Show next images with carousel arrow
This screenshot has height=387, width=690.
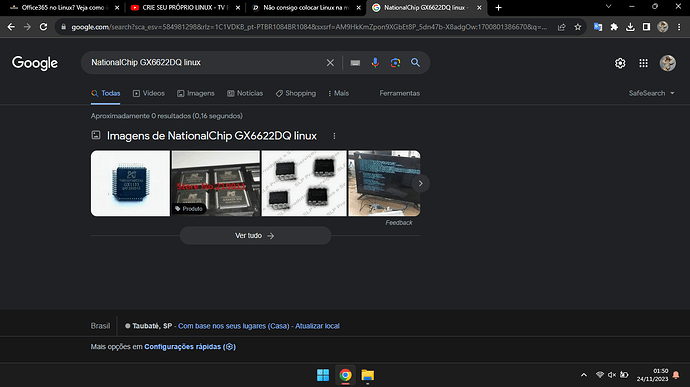[x=420, y=183]
